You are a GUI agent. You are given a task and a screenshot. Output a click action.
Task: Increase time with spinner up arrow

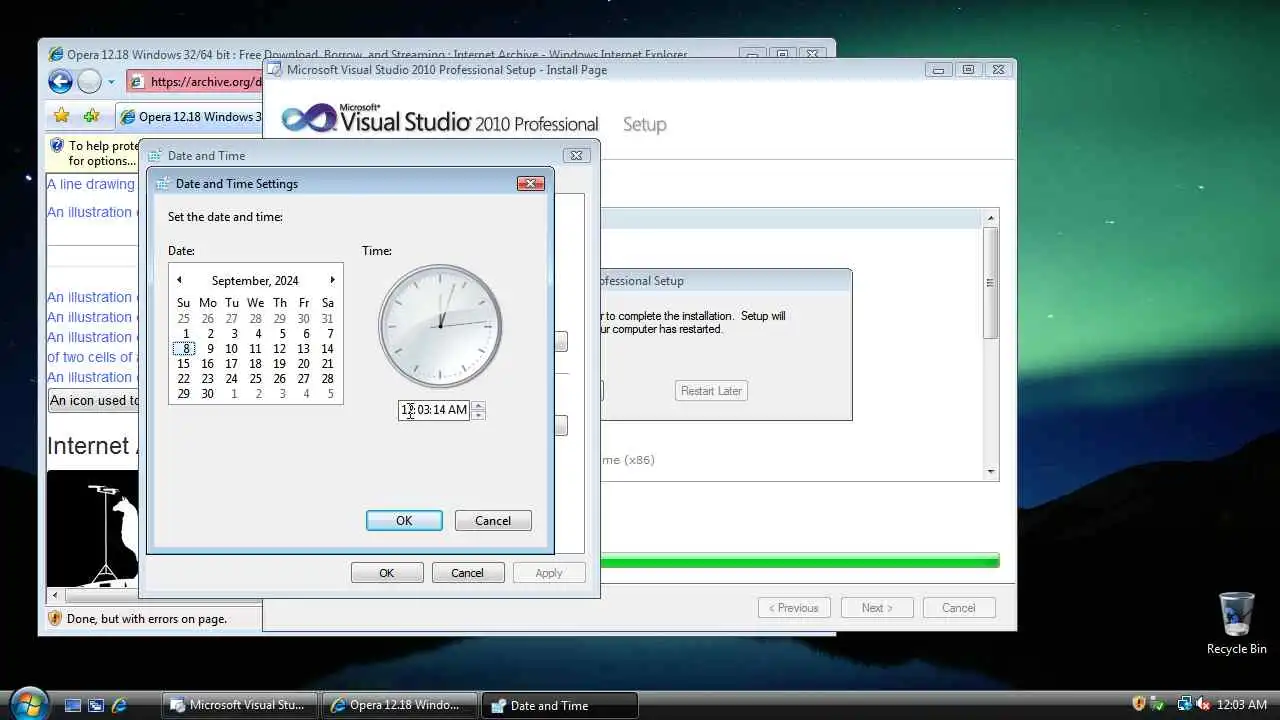coord(478,406)
